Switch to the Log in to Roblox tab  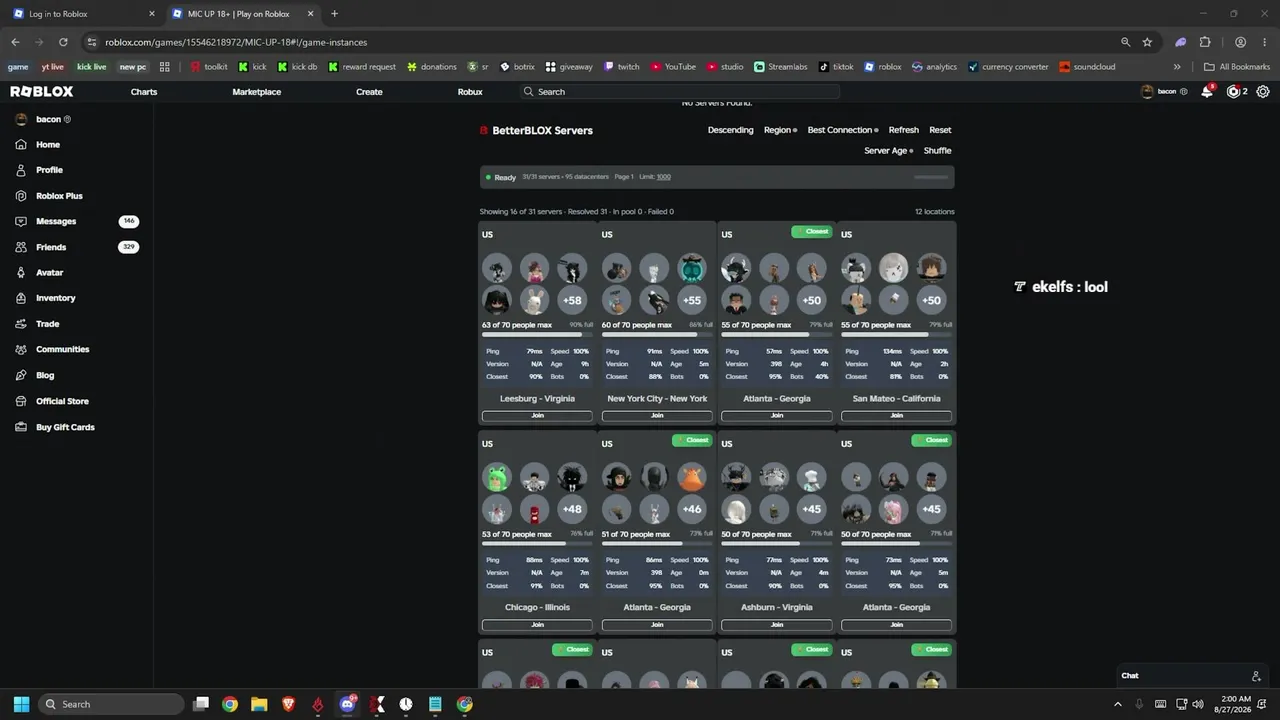pos(82,14)
